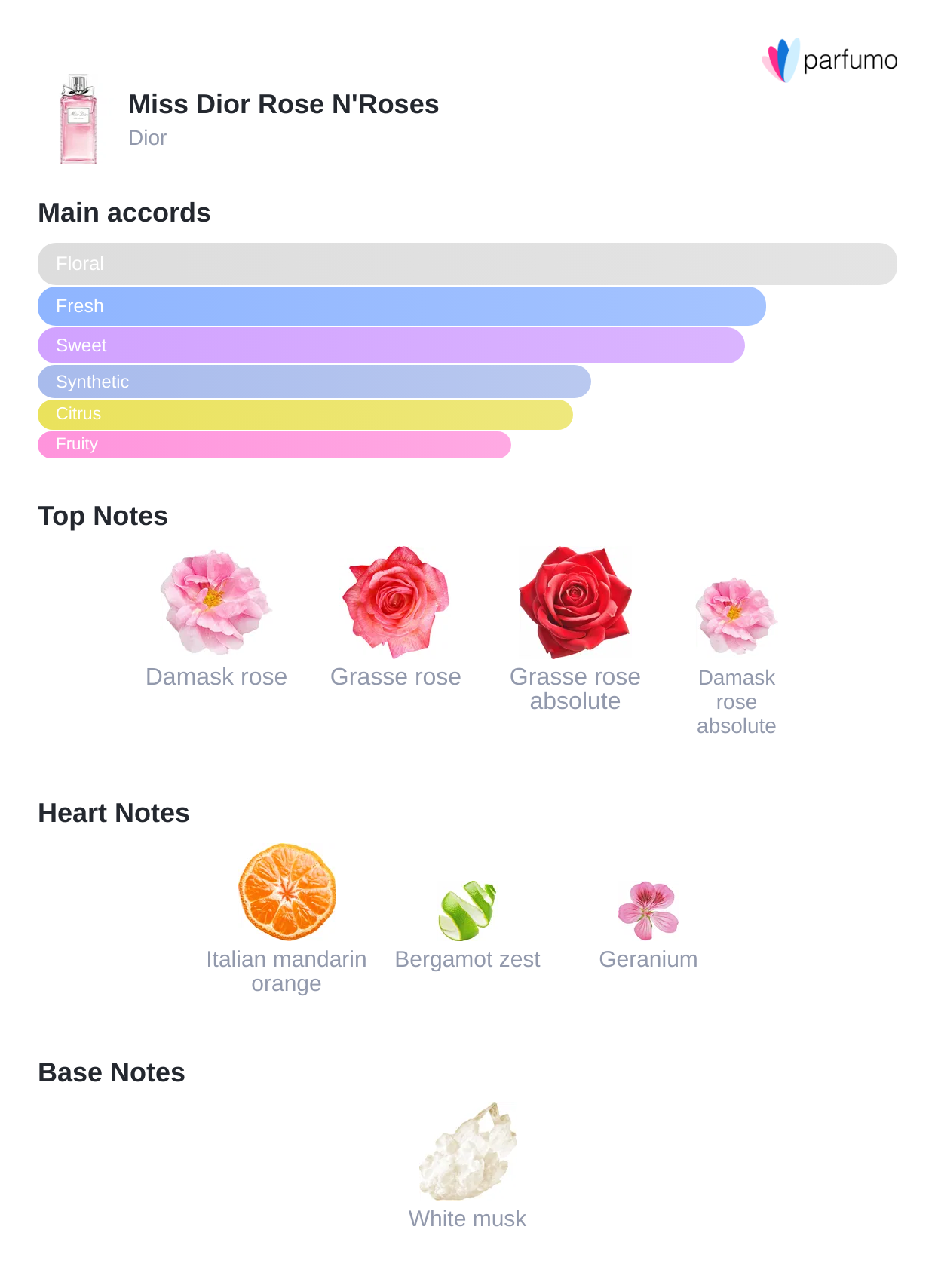Select the Synthetic accord bar
Viewport: 935px width, 1288px height.
(314, 382)
